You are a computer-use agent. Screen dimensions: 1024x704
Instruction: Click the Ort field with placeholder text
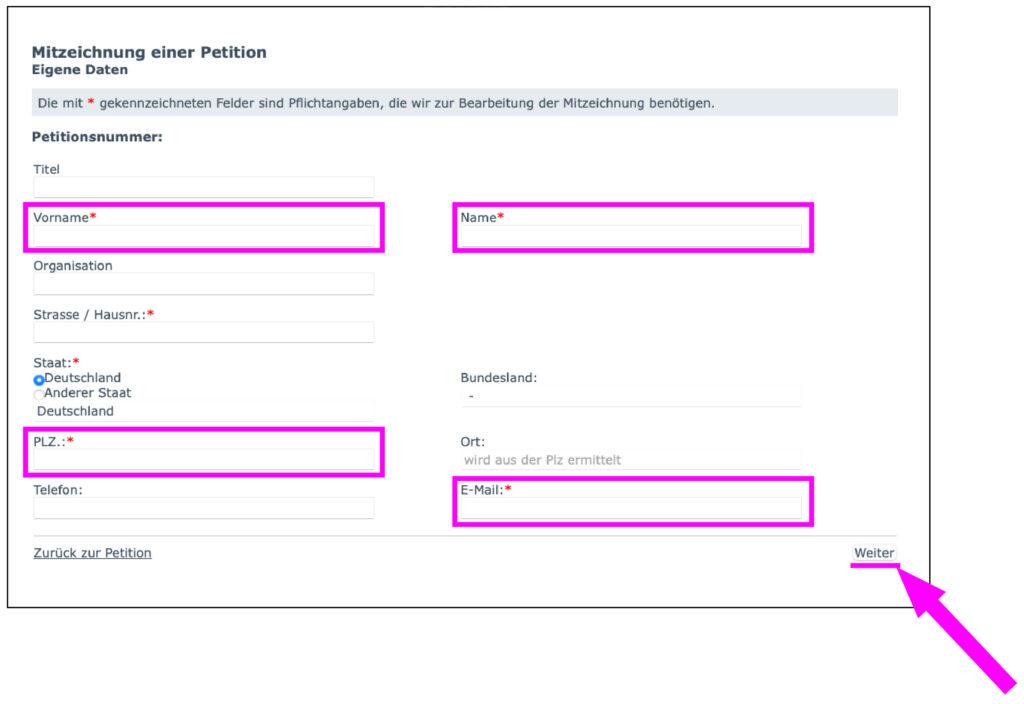coord(630,460)
